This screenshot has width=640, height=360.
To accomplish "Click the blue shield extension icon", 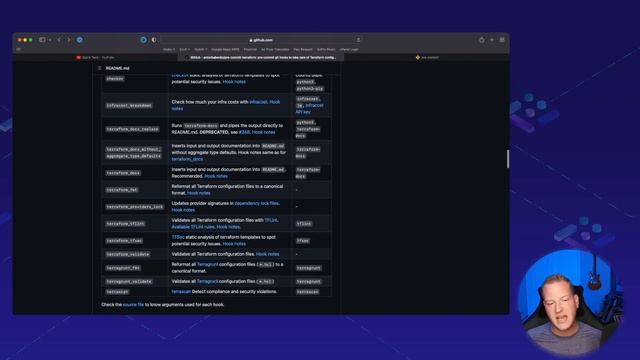I will 80,40.
